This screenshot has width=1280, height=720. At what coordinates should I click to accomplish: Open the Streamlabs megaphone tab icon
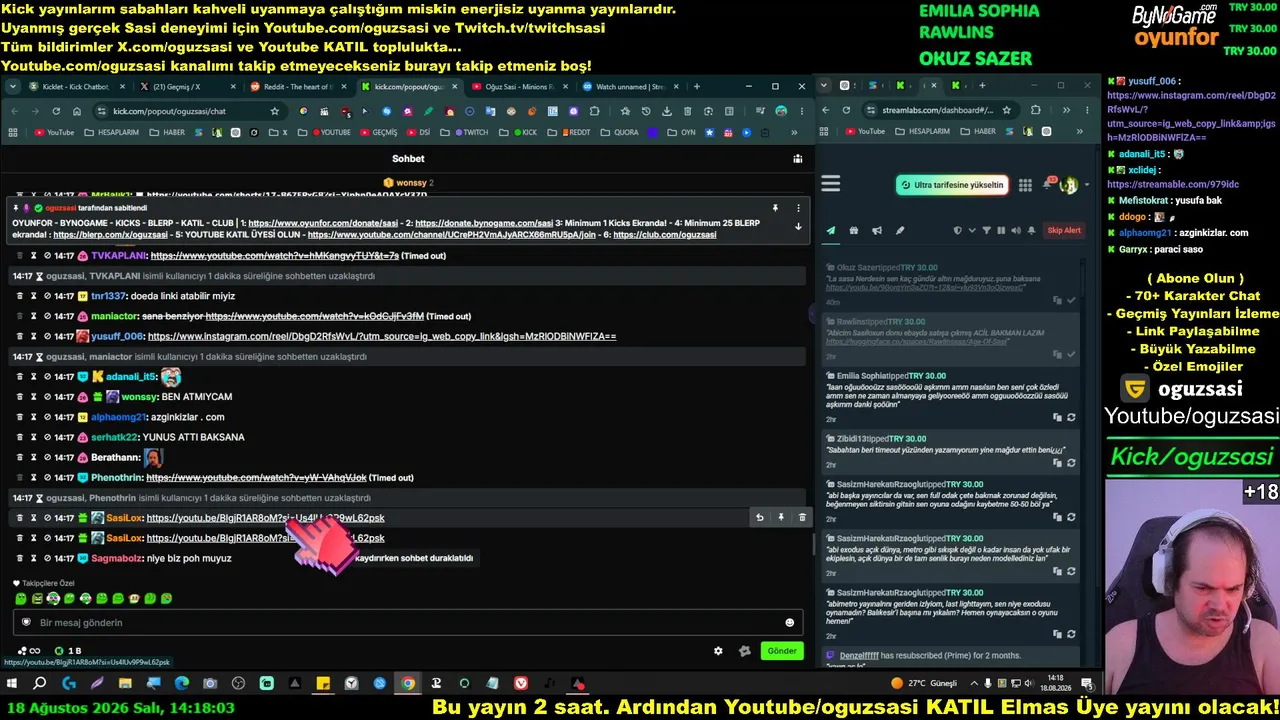[x=877, y=230]
